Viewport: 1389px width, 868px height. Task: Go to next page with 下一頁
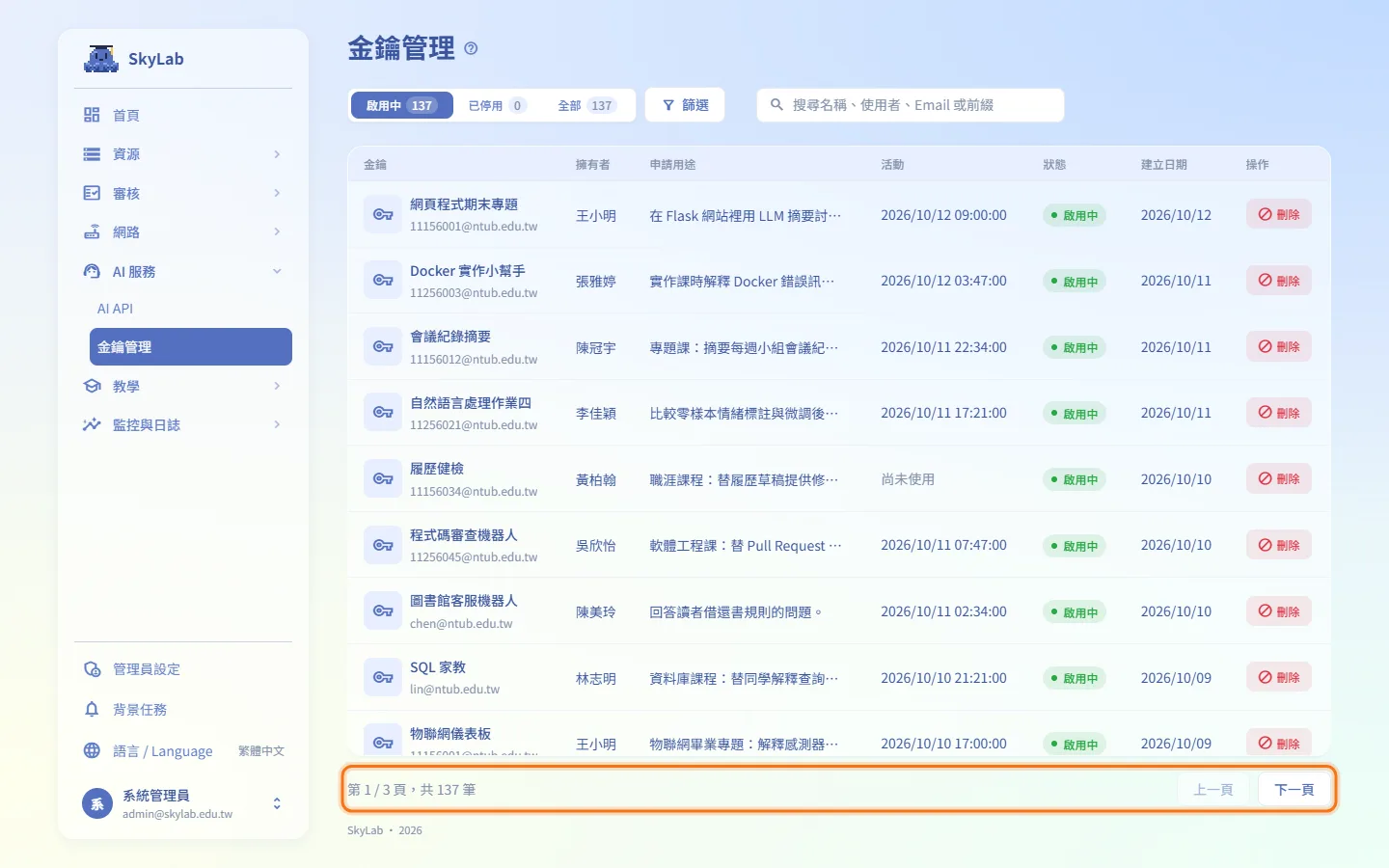(x=1294, y=790)
